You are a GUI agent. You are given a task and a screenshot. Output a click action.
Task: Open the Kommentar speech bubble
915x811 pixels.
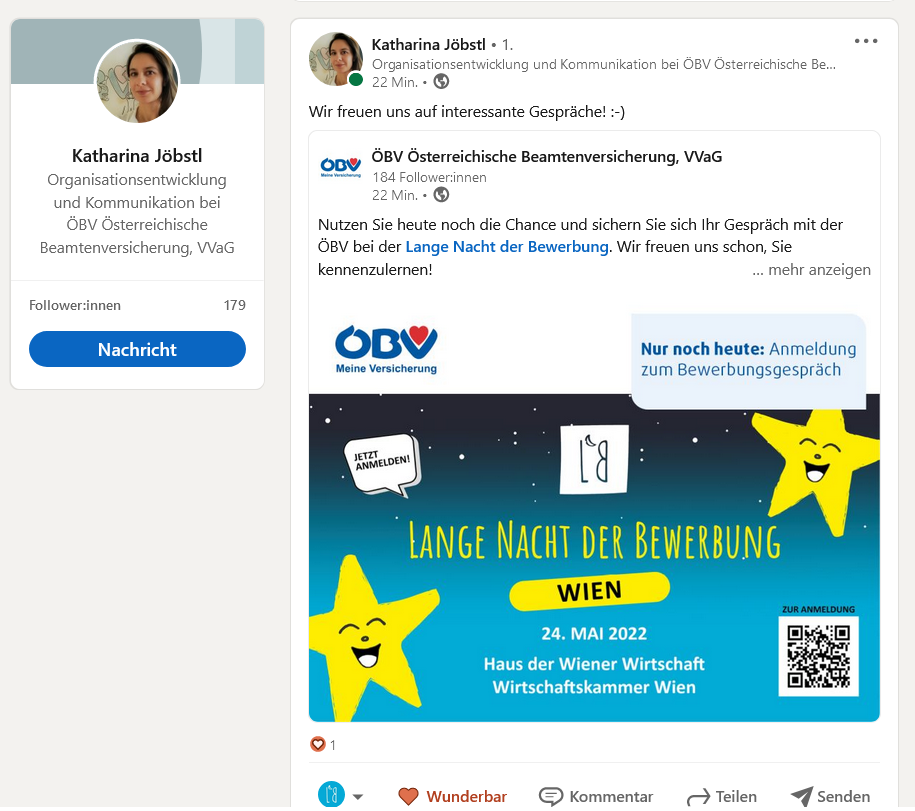click(x=595, y=796)
